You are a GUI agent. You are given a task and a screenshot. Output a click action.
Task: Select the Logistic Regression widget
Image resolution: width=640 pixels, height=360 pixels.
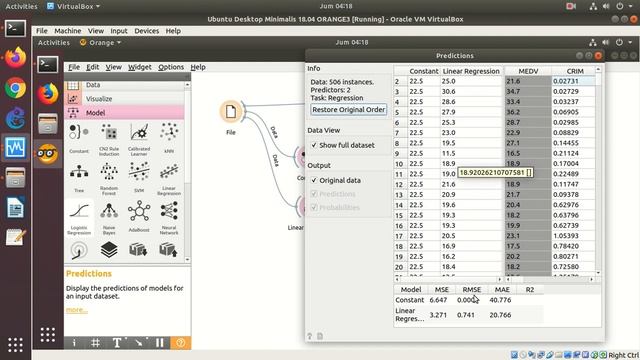point(79,218)
